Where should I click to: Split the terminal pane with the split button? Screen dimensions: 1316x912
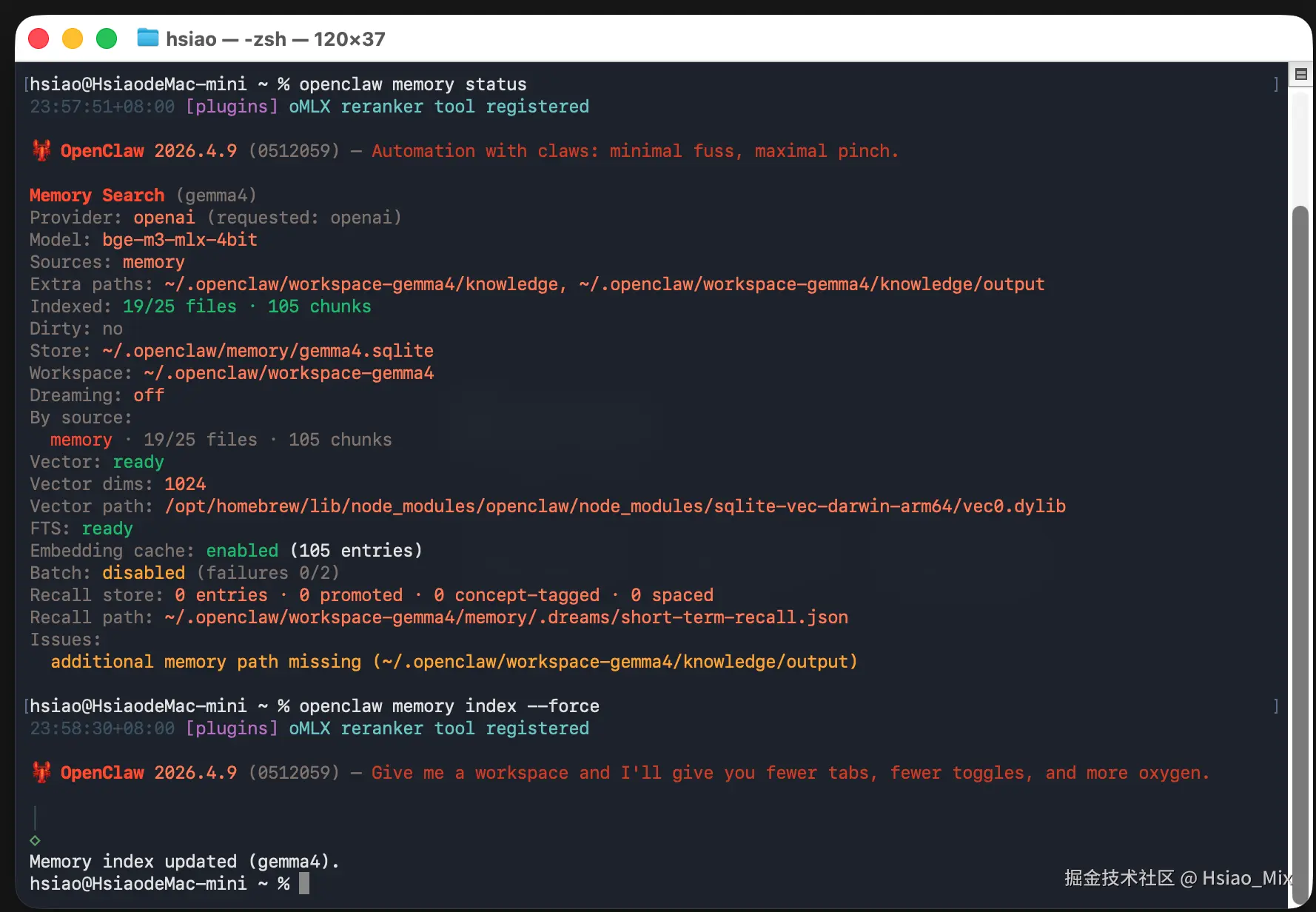[x=1300, y=74]
